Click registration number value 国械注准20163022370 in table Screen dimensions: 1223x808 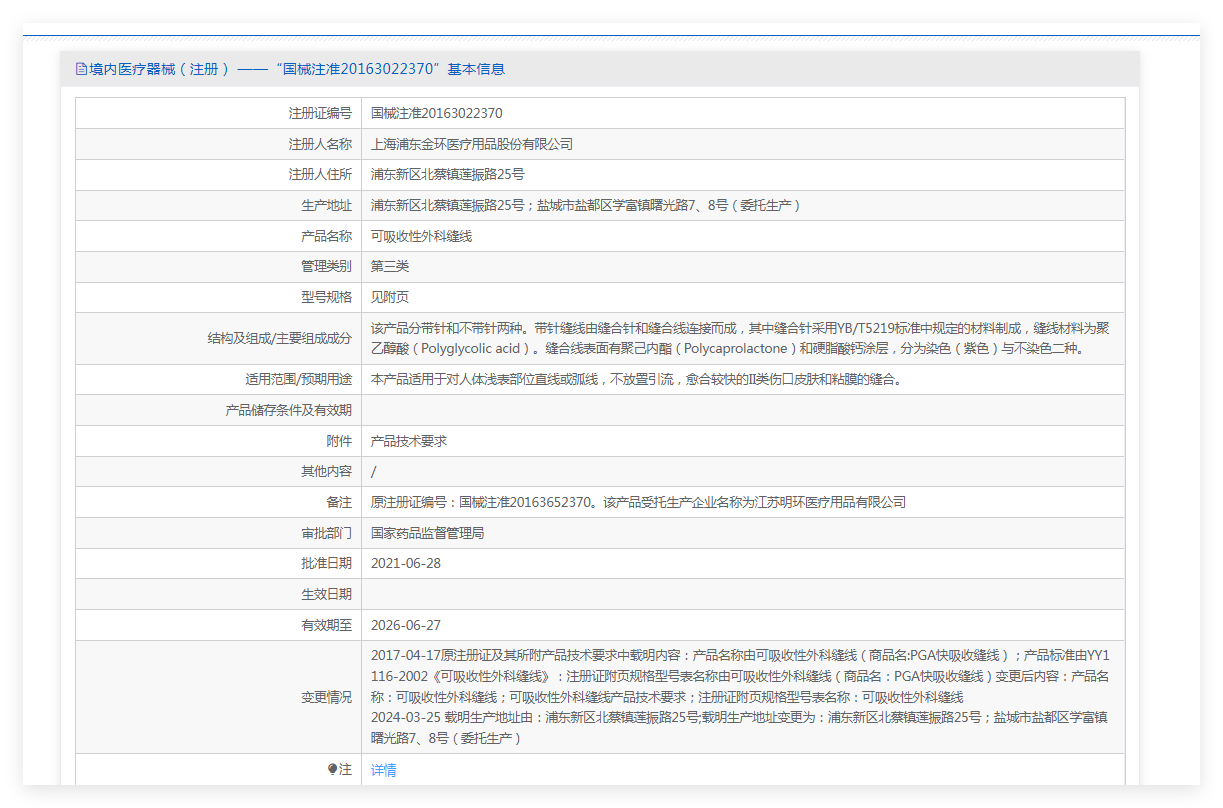(x=436, y=113)
